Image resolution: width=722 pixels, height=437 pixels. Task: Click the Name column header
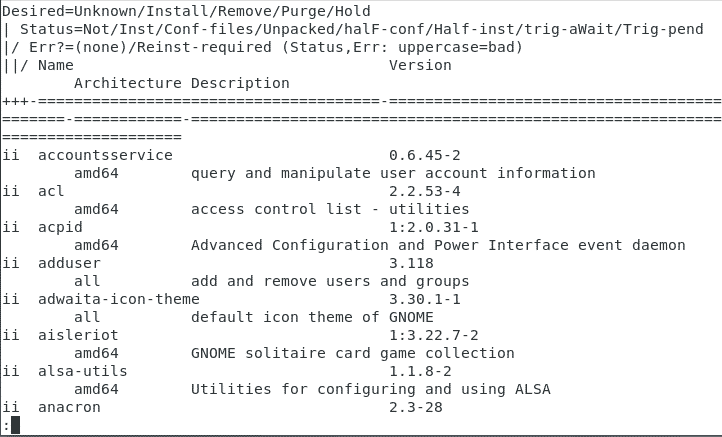[x=55, y=65]
